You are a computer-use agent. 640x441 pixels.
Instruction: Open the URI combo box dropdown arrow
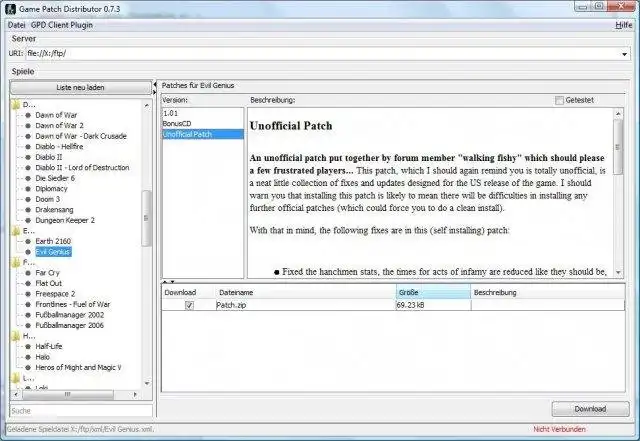pyautogui.click(x=624, y=54)
